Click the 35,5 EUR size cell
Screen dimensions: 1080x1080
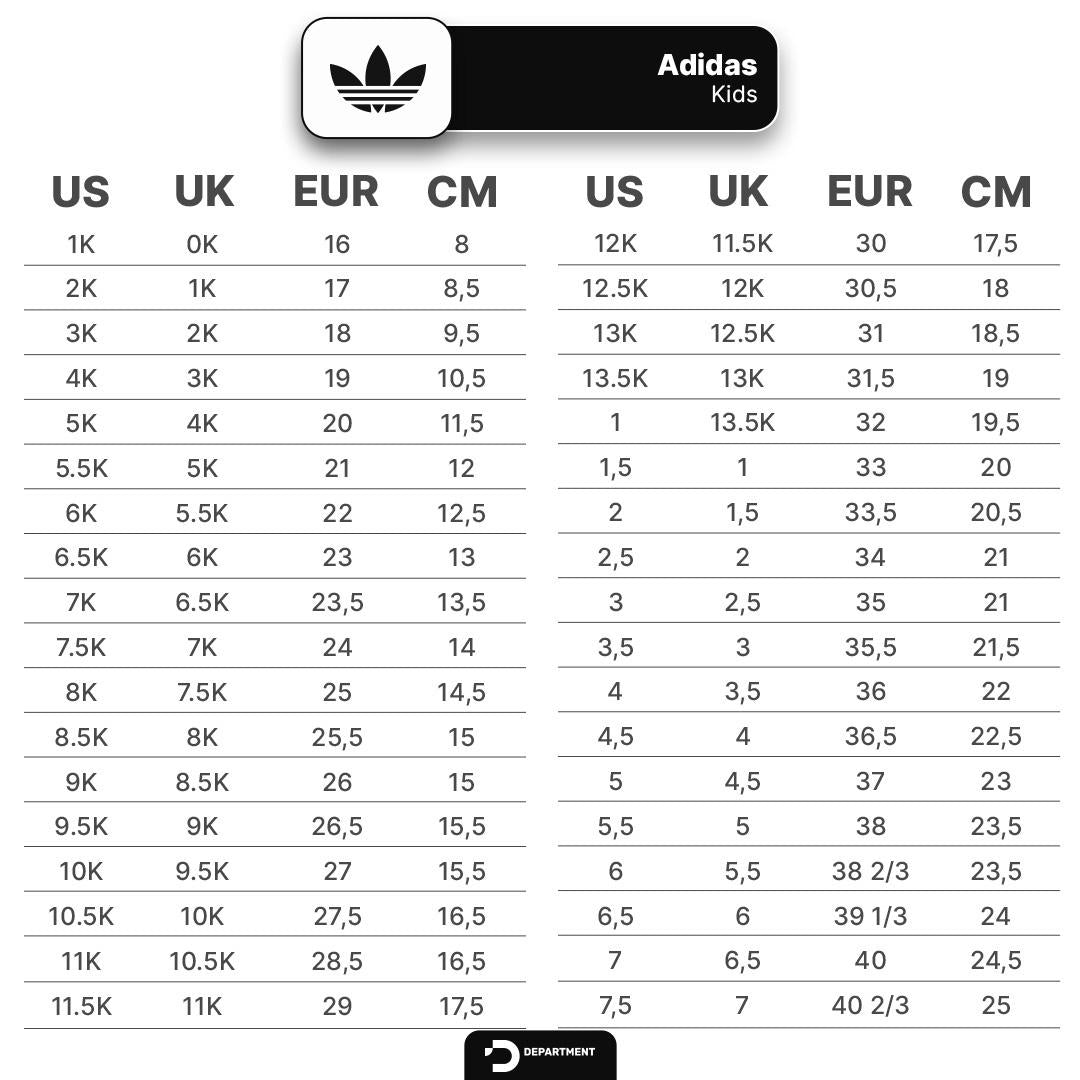(x=870, y=647)
